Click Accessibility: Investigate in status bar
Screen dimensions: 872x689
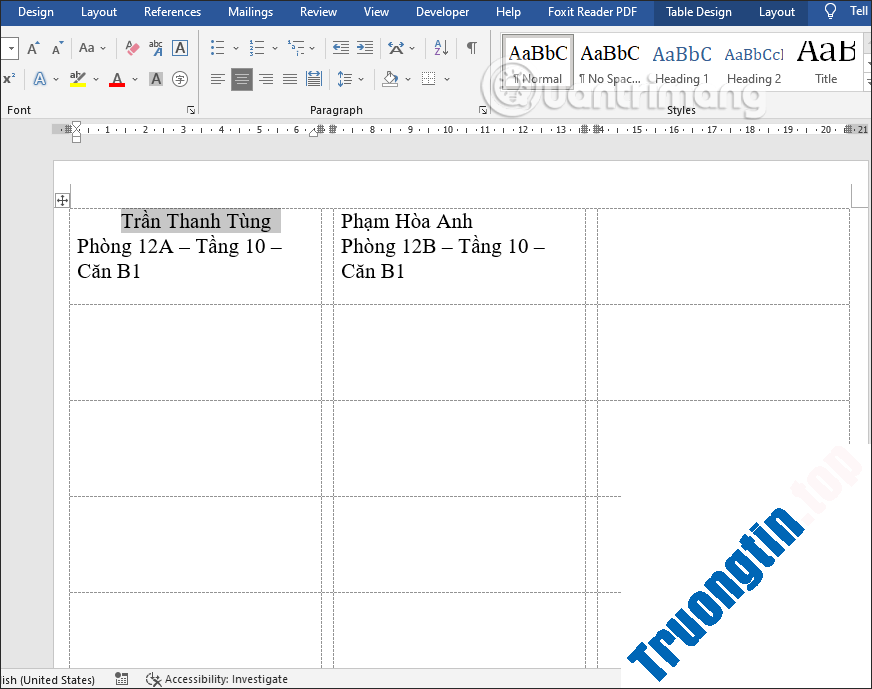[217, 679]
